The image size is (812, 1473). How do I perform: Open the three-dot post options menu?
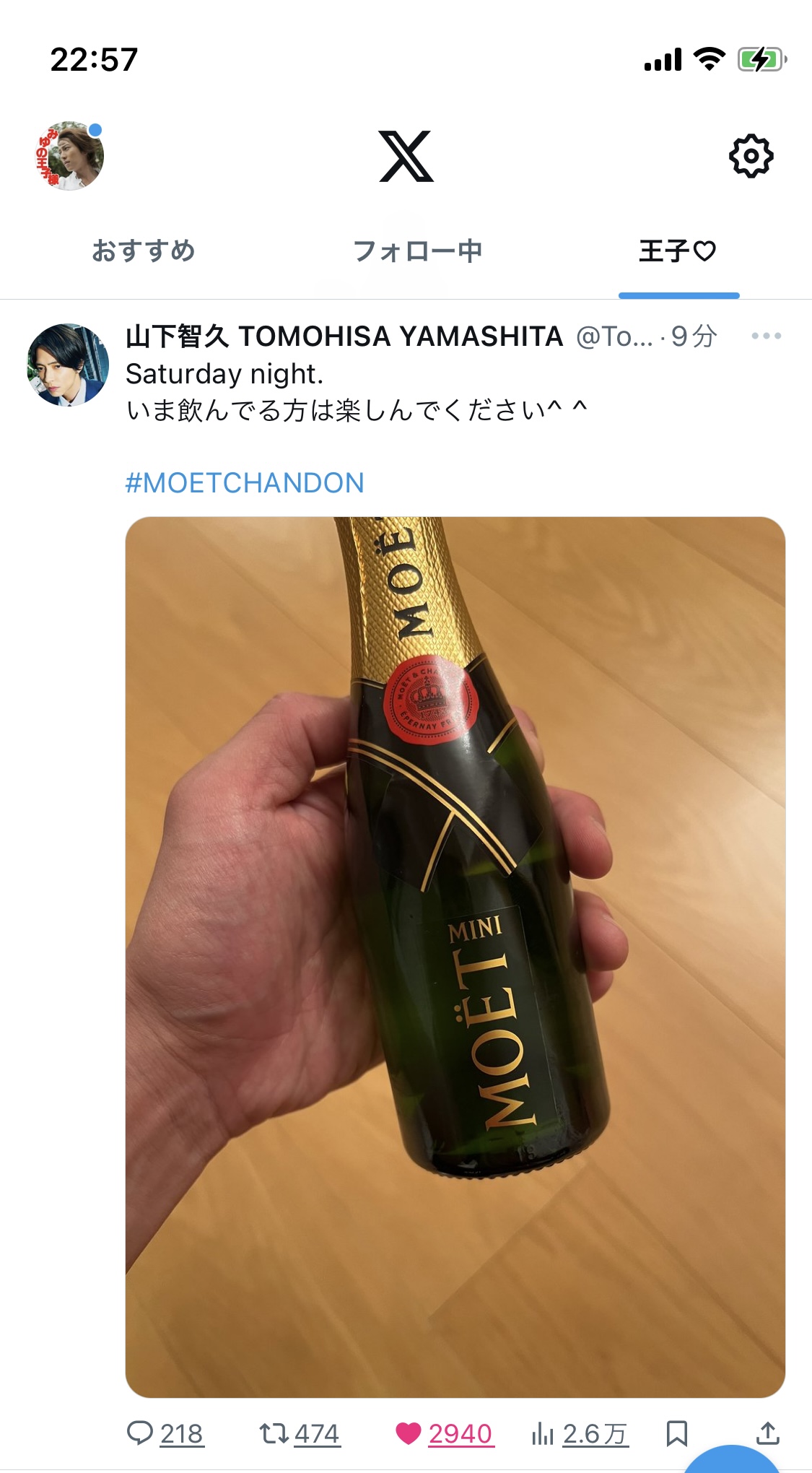766,336
